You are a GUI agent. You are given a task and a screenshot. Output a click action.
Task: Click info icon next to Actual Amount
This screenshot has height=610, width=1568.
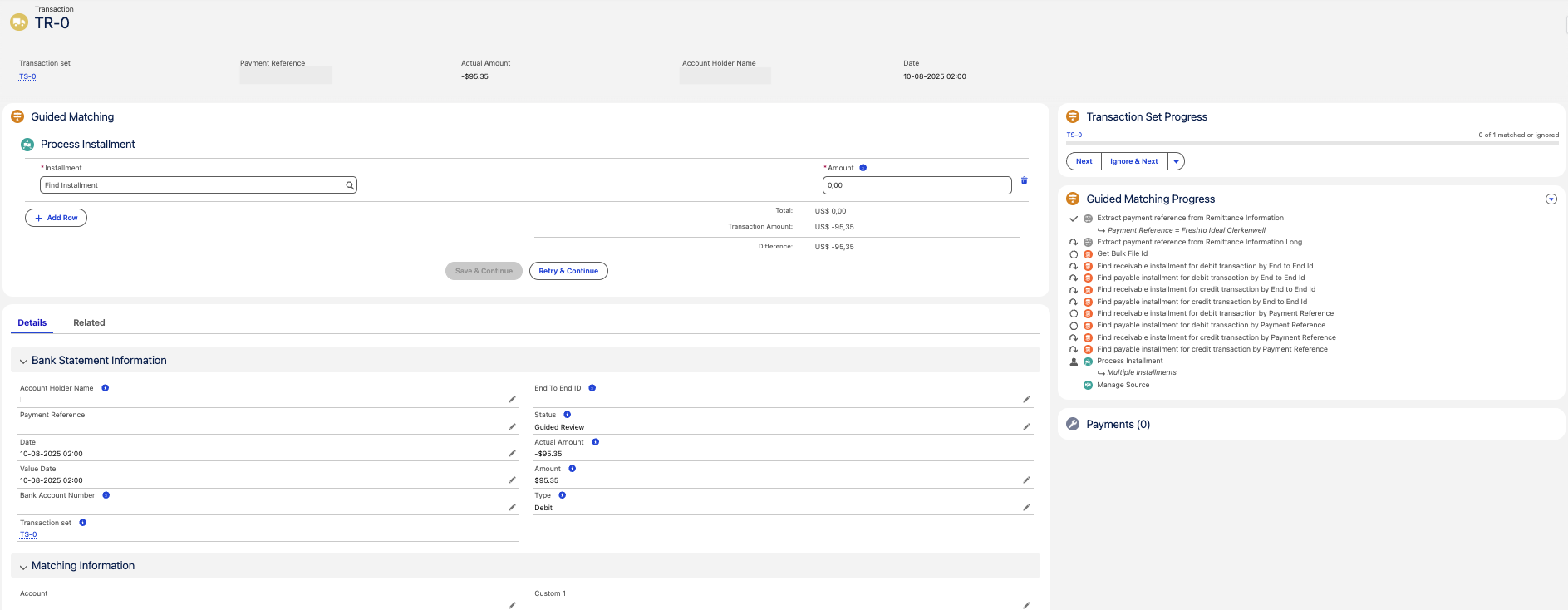595,442
